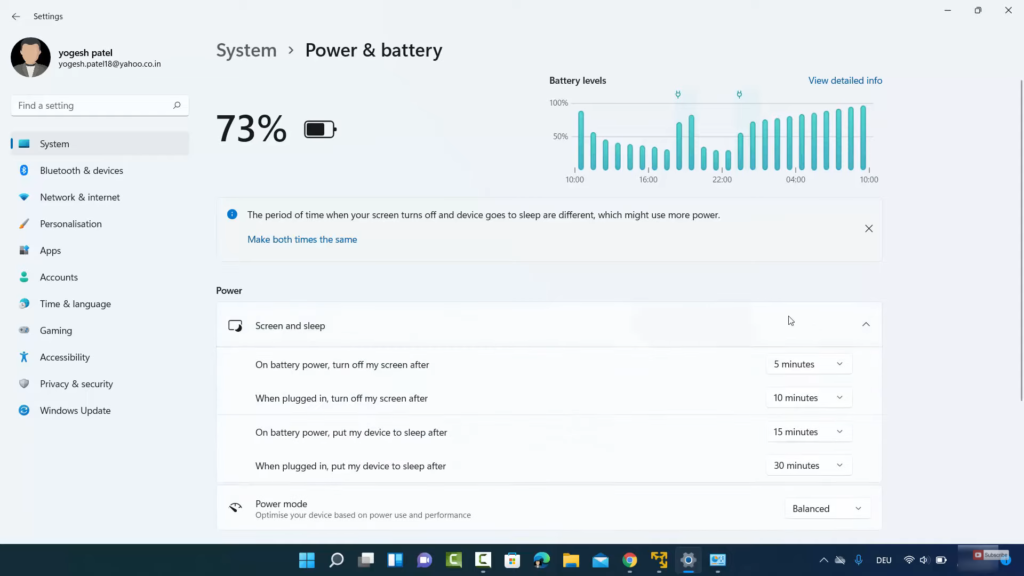Select Personalisation in the sidebar
1024x576 pixels.
pos(70,224)
